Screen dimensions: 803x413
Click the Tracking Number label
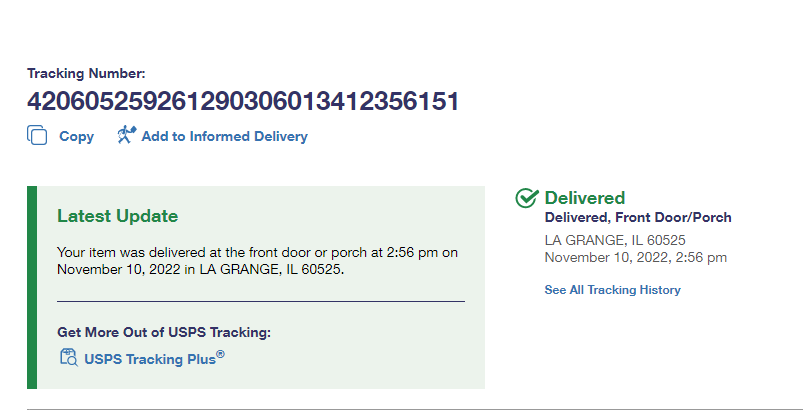(86, 73)
